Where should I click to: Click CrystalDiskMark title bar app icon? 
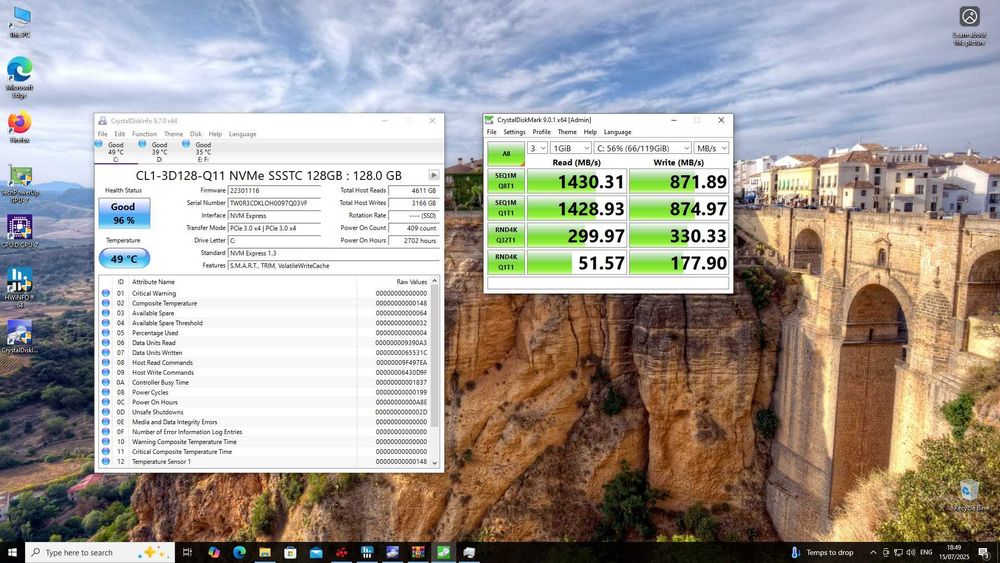[x=489, y=120]
